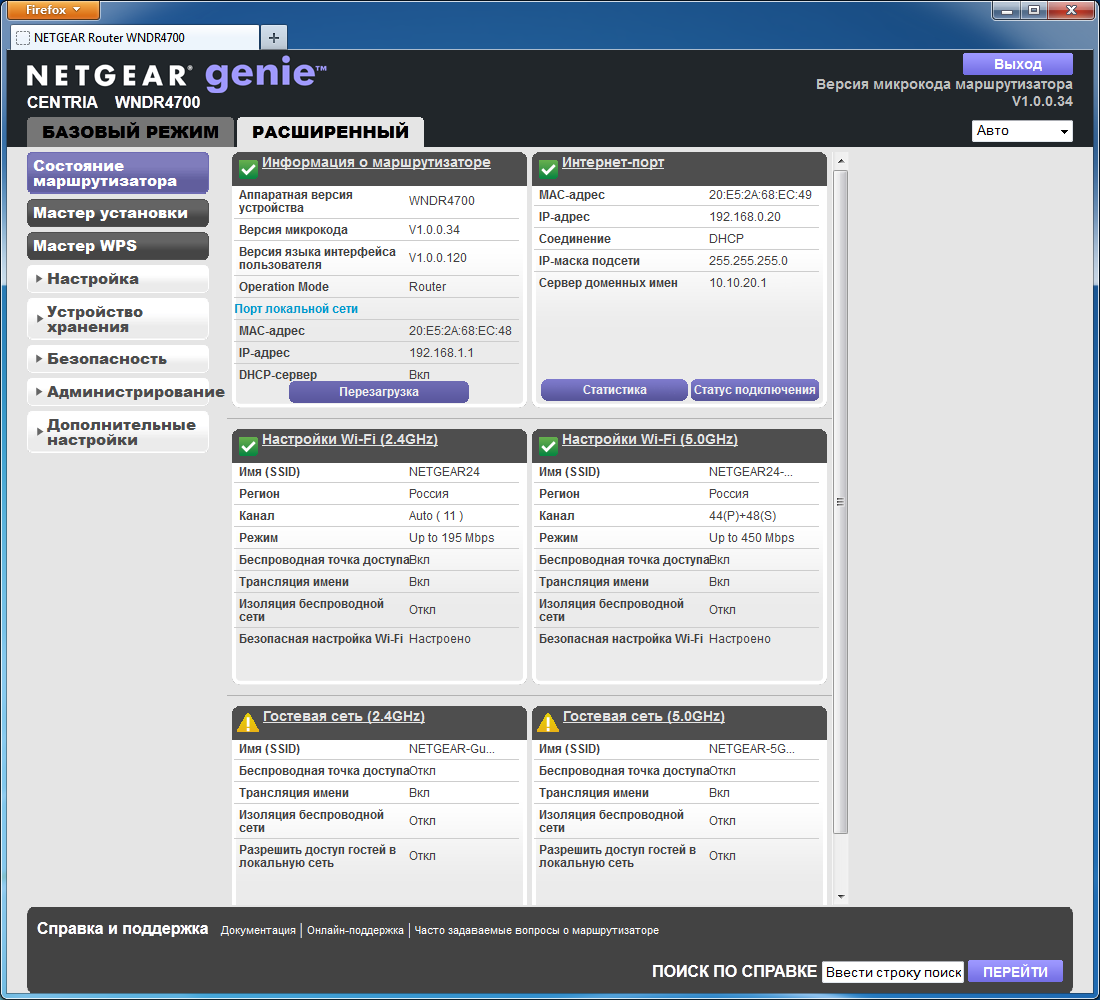
Task: Open Мастер установки in sidebar
Action: pos(118,213)
